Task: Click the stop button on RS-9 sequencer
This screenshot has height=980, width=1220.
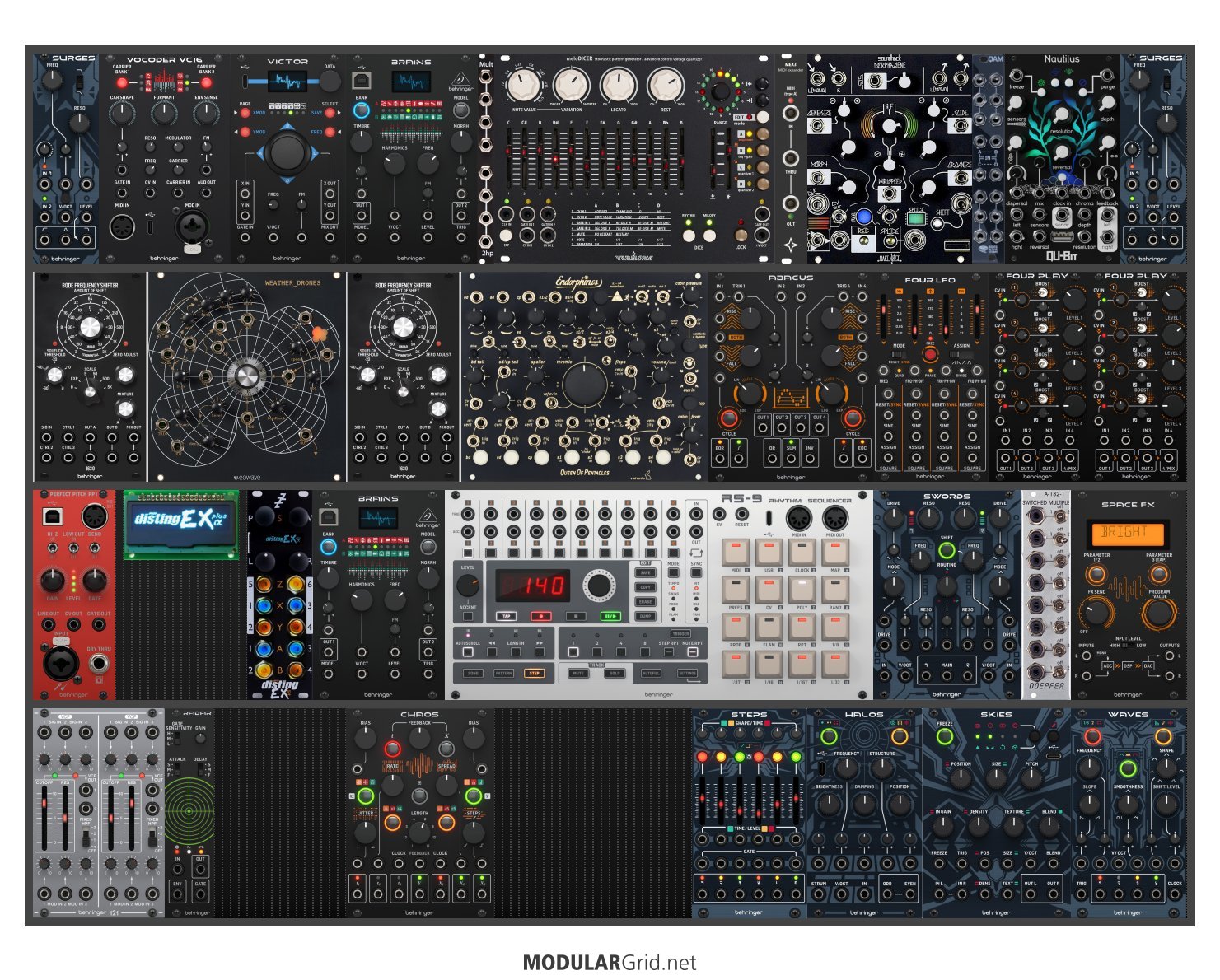Action: 576,615
